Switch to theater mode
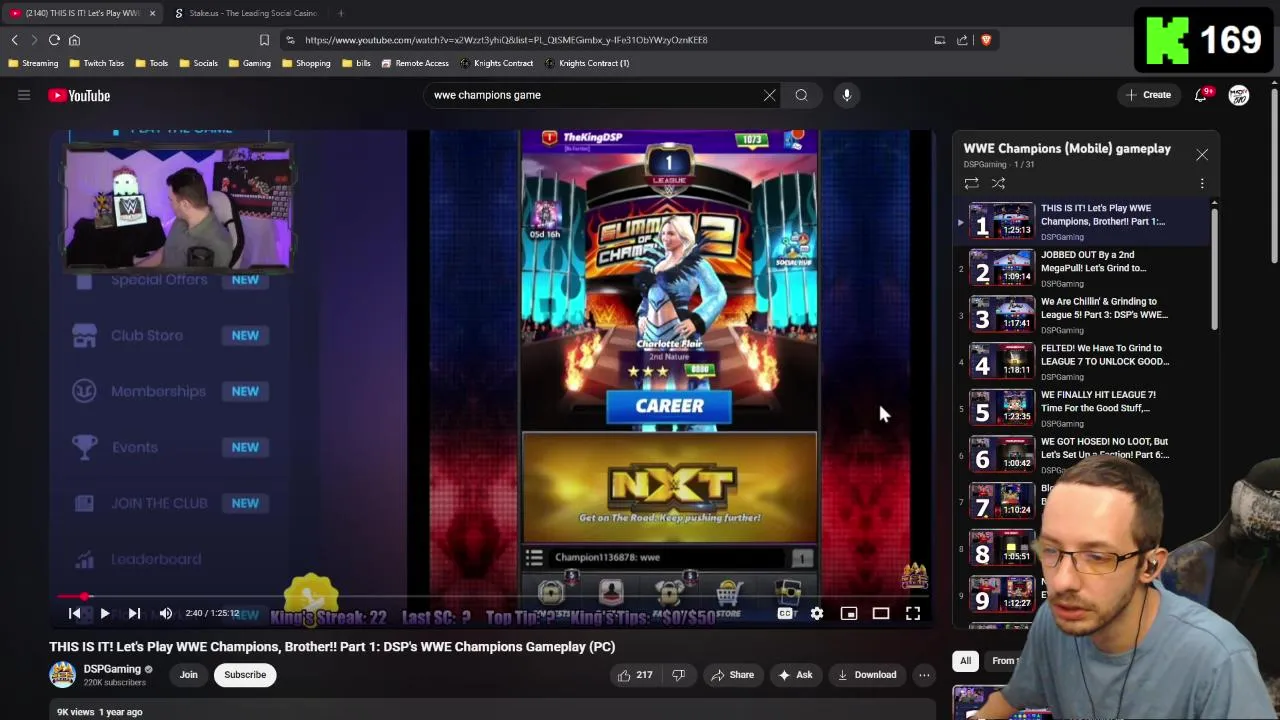This screenshot has width=1280, height=720. (881, 613)
